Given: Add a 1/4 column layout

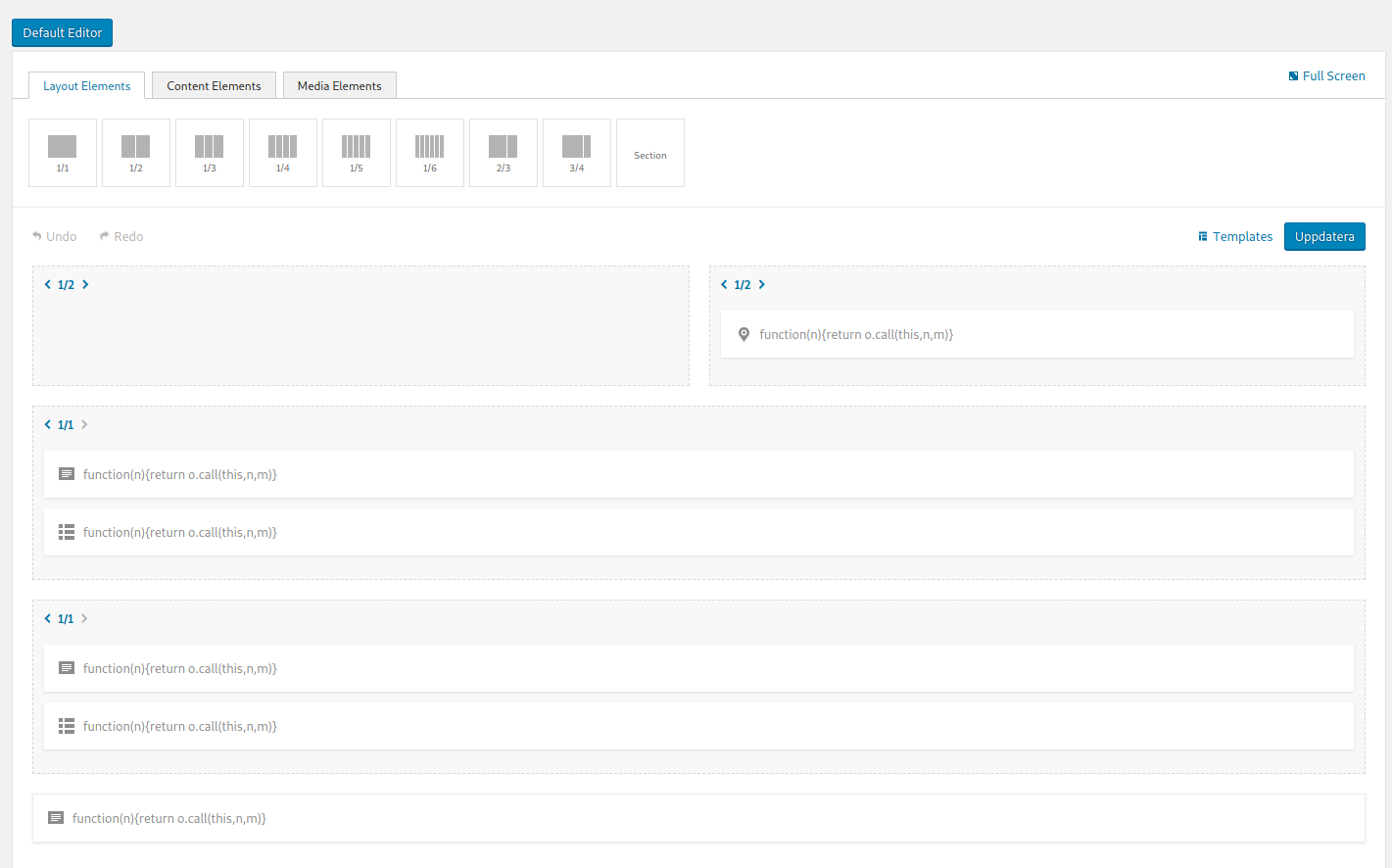Looking at the screenshot, I should tap(282, 152).
